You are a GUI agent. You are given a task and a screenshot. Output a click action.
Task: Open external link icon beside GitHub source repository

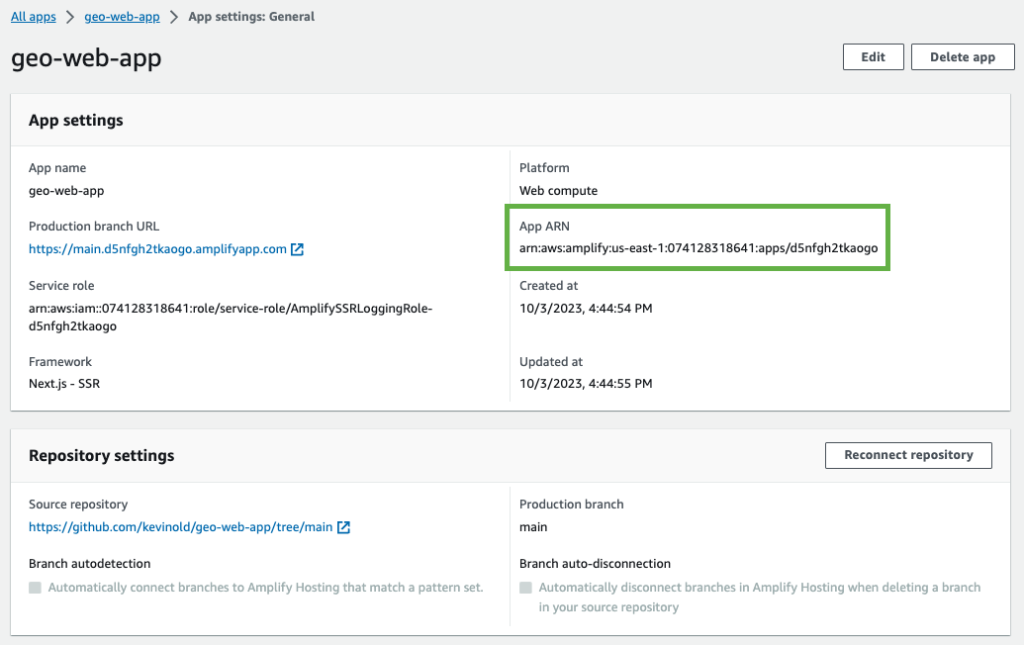[x=344, y=527]
